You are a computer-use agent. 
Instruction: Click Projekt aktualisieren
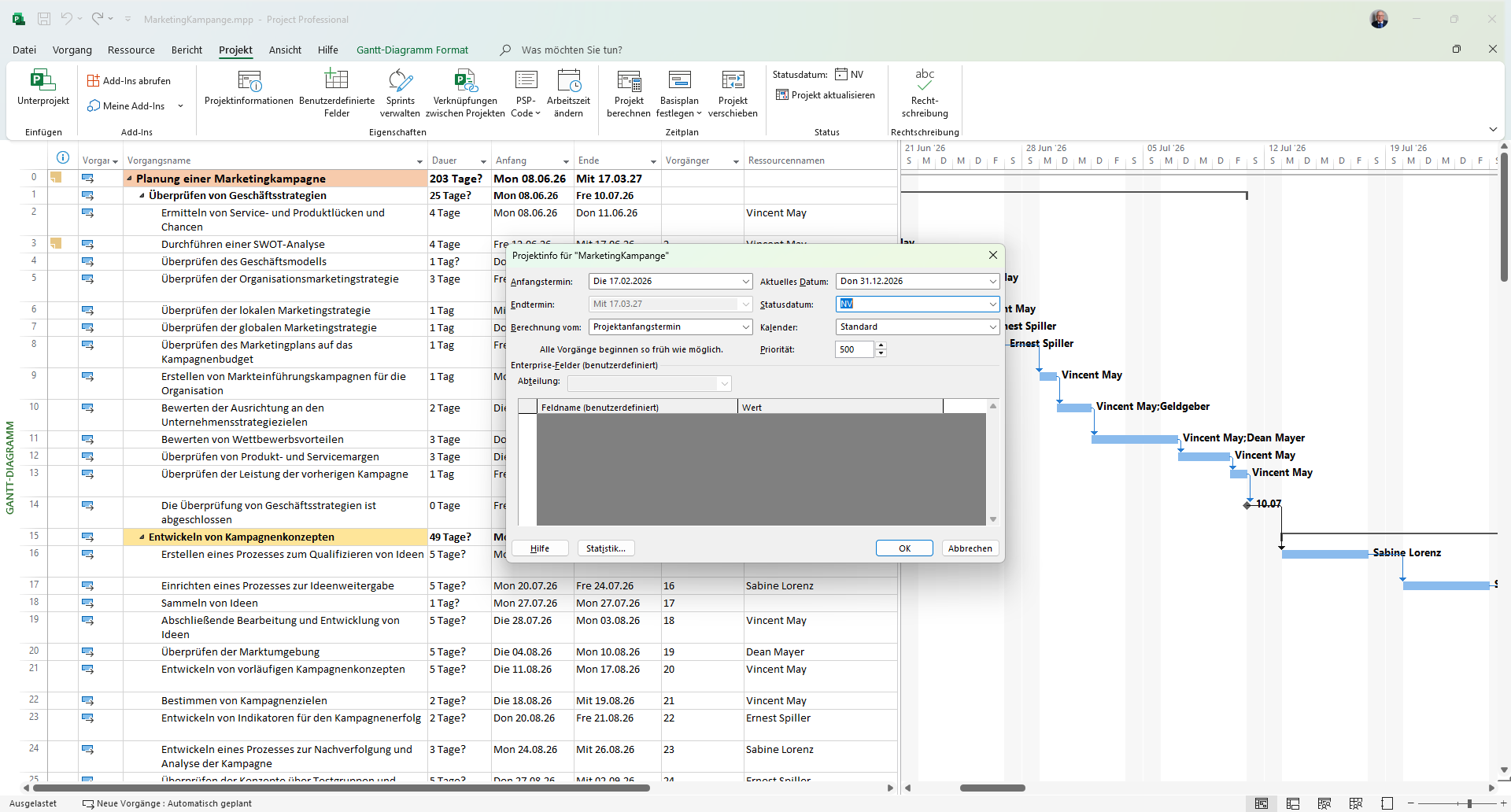click(x=826, y=95)
